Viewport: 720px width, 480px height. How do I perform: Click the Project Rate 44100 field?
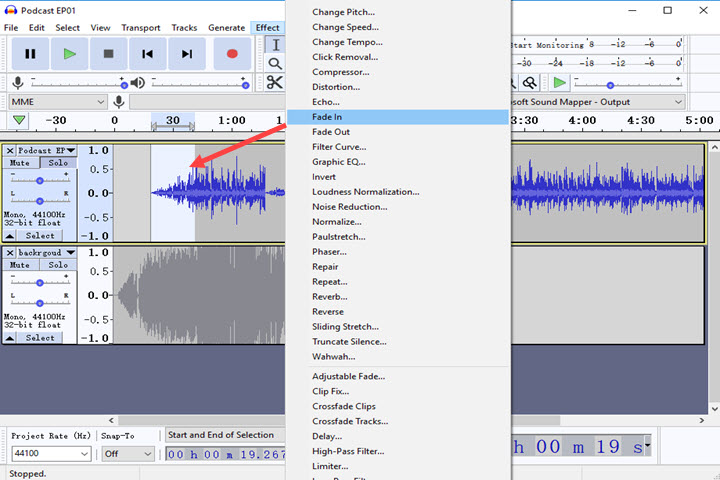pos(50,454)
